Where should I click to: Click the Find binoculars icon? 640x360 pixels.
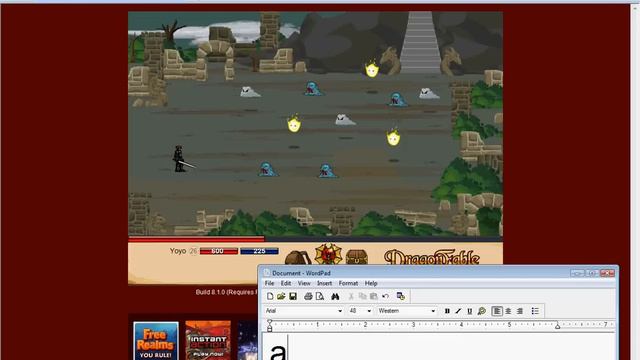tap(335, 296)
